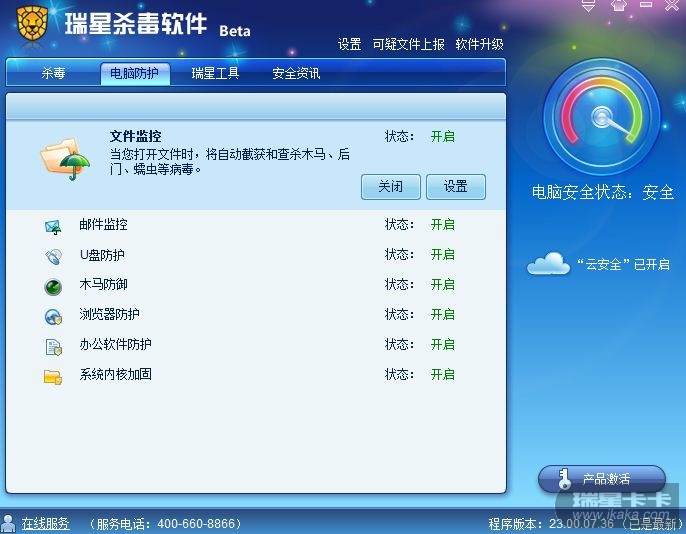Click the cloud security cloud icon

(549, 264)
